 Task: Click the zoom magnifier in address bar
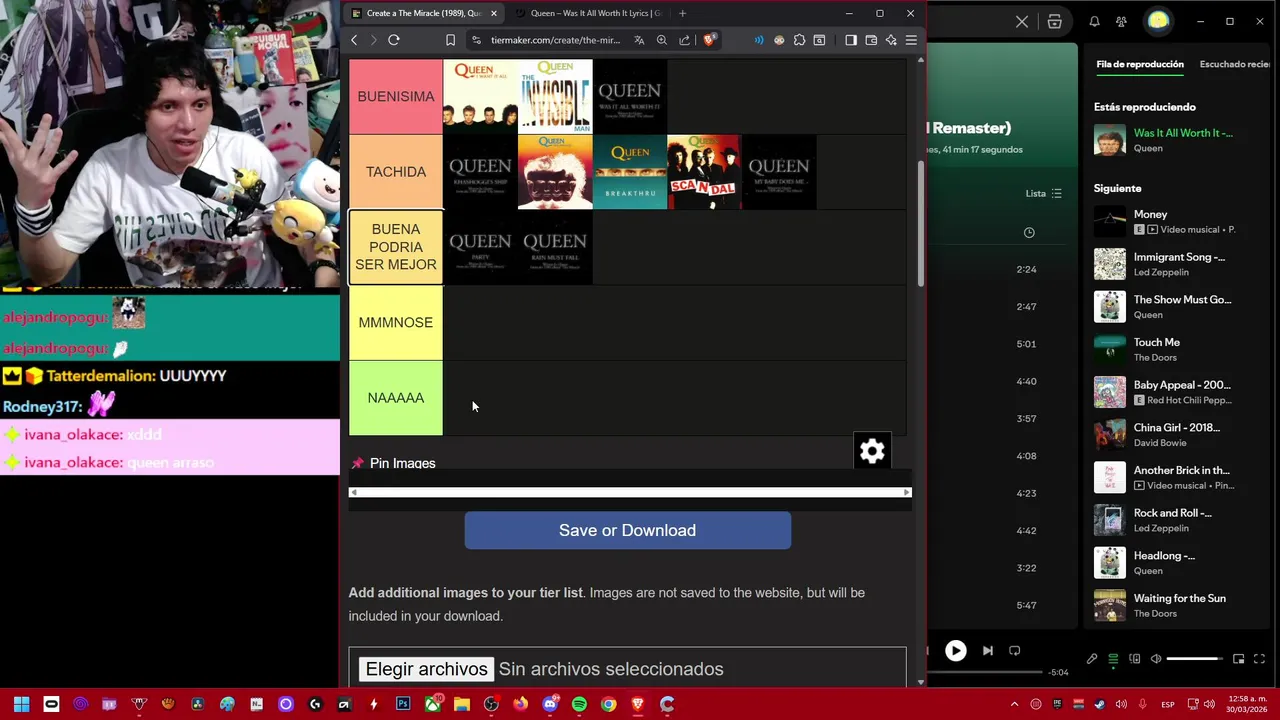coord(662,40)
